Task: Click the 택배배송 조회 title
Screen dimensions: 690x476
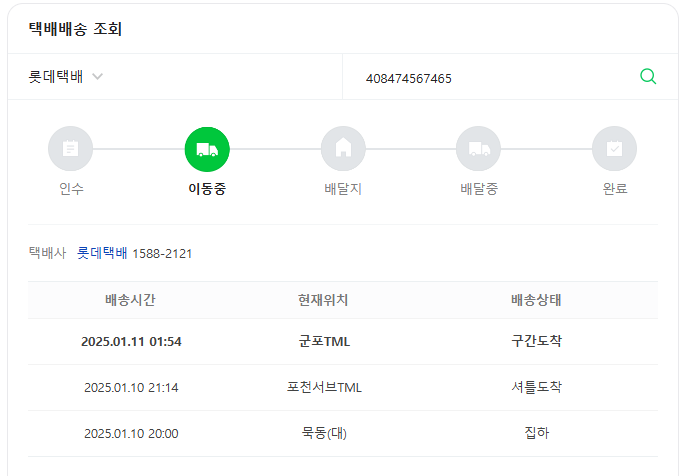Action: (75, 29)
